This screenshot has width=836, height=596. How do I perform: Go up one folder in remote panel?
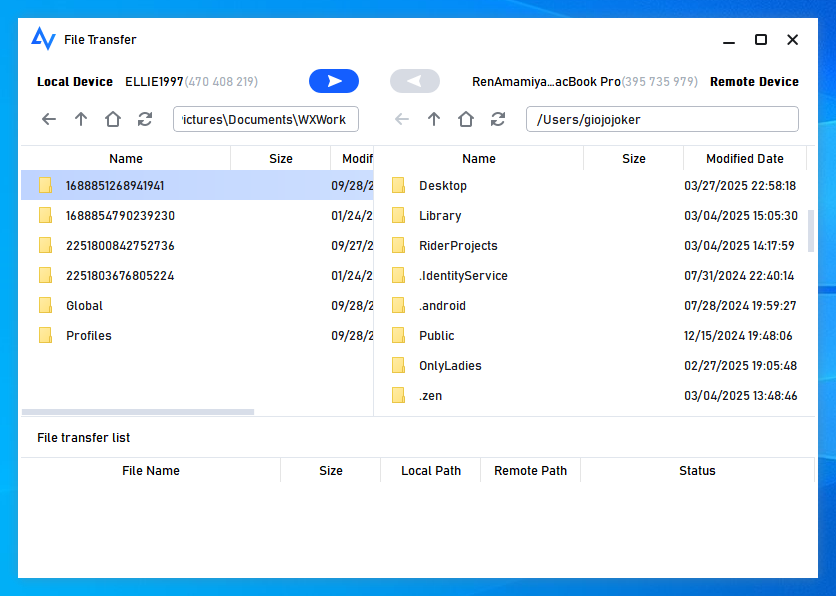tap(434, 120)
